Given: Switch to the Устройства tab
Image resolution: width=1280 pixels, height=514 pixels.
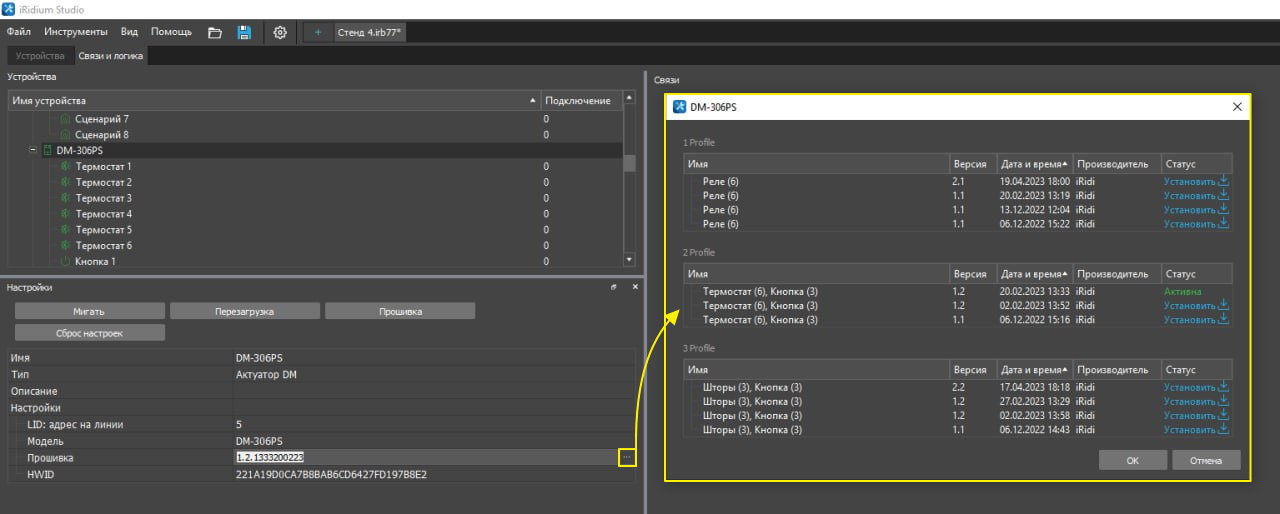Looking at the screenshot, I should [40, 56].
